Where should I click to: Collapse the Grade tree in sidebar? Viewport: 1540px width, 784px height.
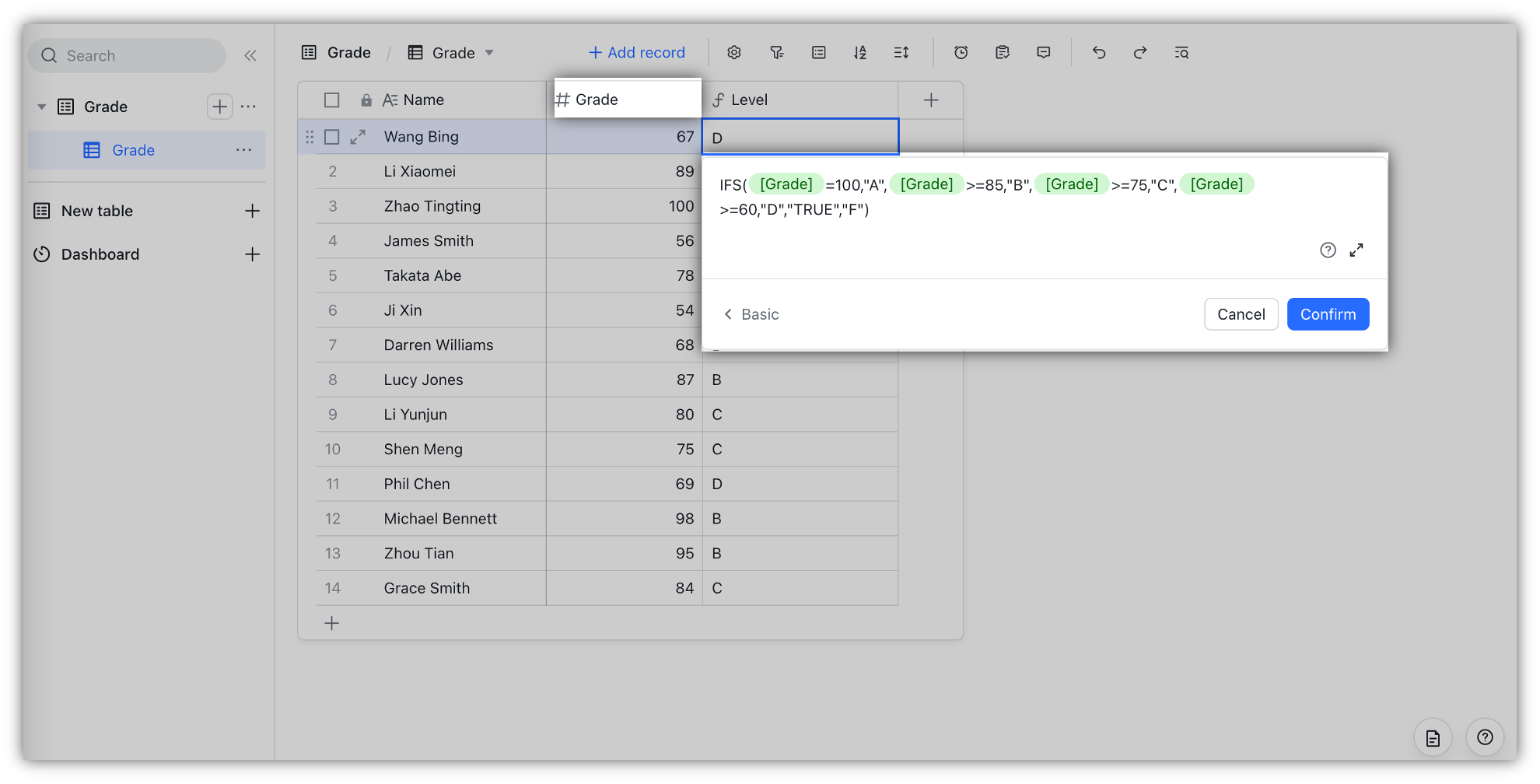tap(42, 107)
